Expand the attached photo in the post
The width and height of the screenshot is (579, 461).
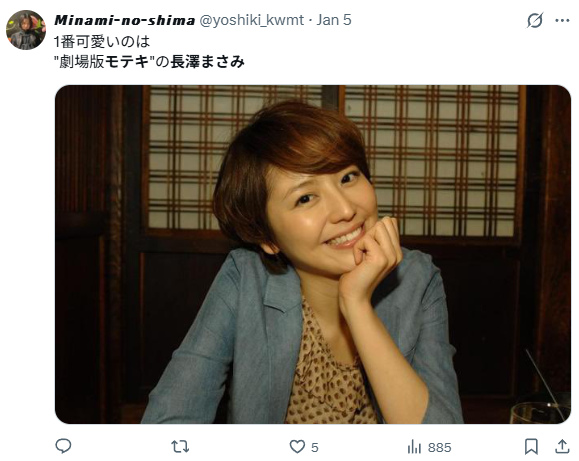(x=313, y=254)
